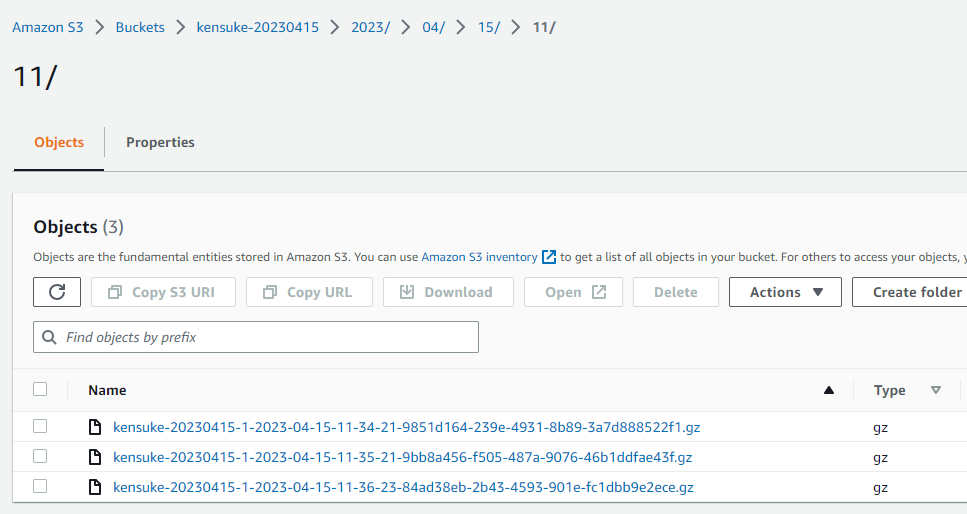
Task: Click the Objects (3) section heading
Action: tap(78, 226)
